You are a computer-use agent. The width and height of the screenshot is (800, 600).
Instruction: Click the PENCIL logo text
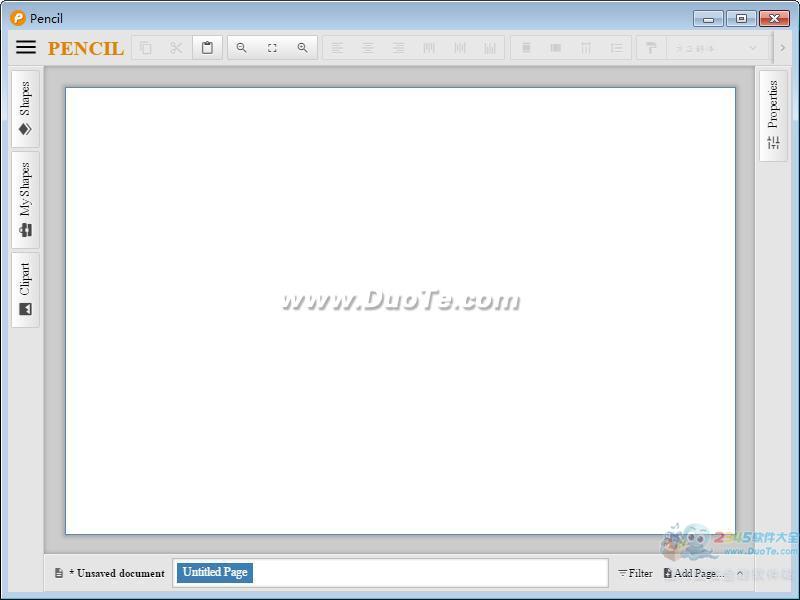point(86,48)
